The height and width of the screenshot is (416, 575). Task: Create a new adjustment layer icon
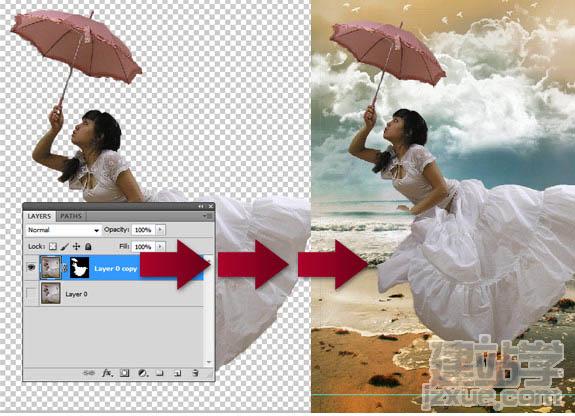click(x=143, y=373)
